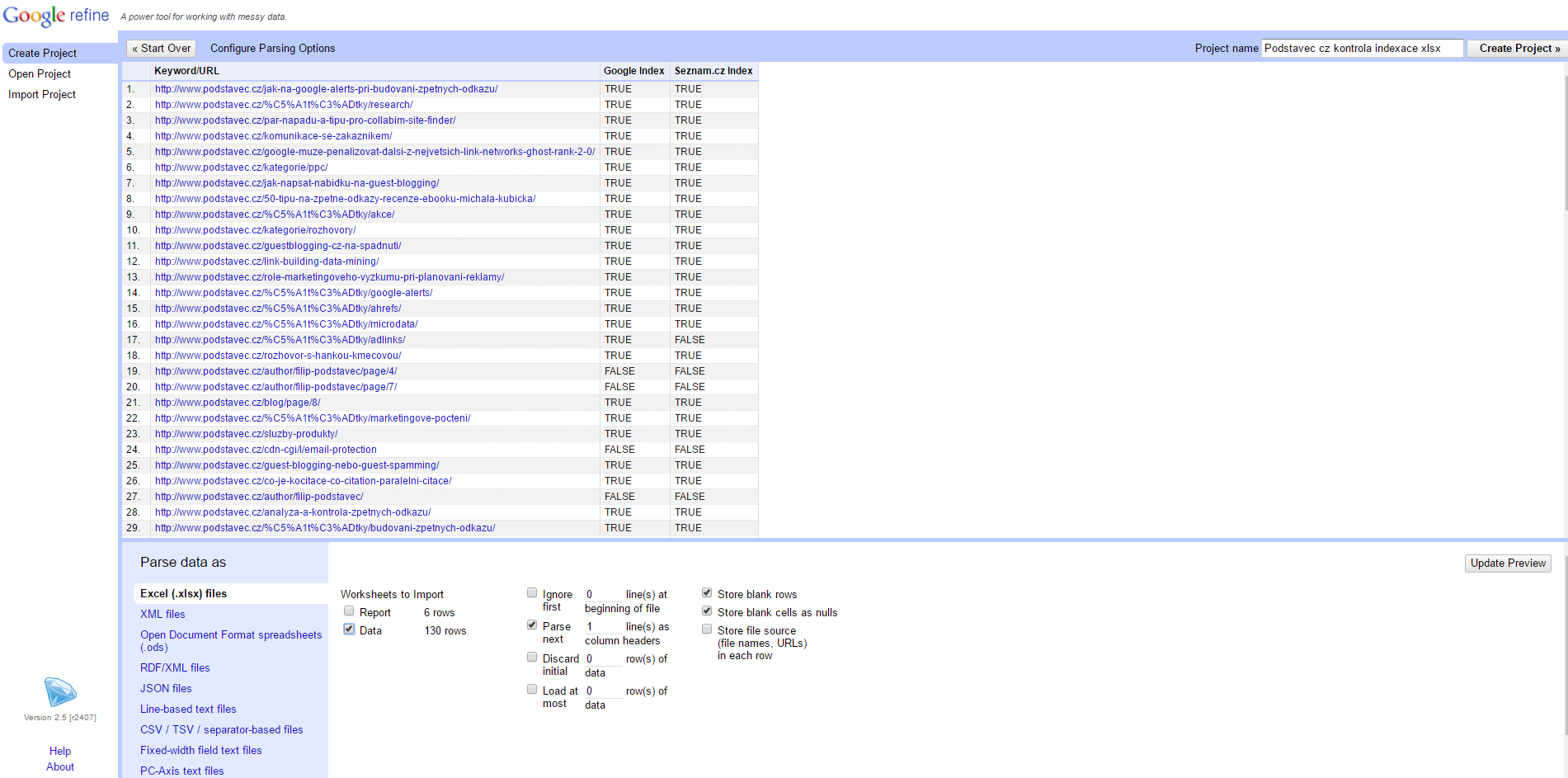Click the Google Index column header
The image size is (1568, 778).
click(x=633, y=71)
